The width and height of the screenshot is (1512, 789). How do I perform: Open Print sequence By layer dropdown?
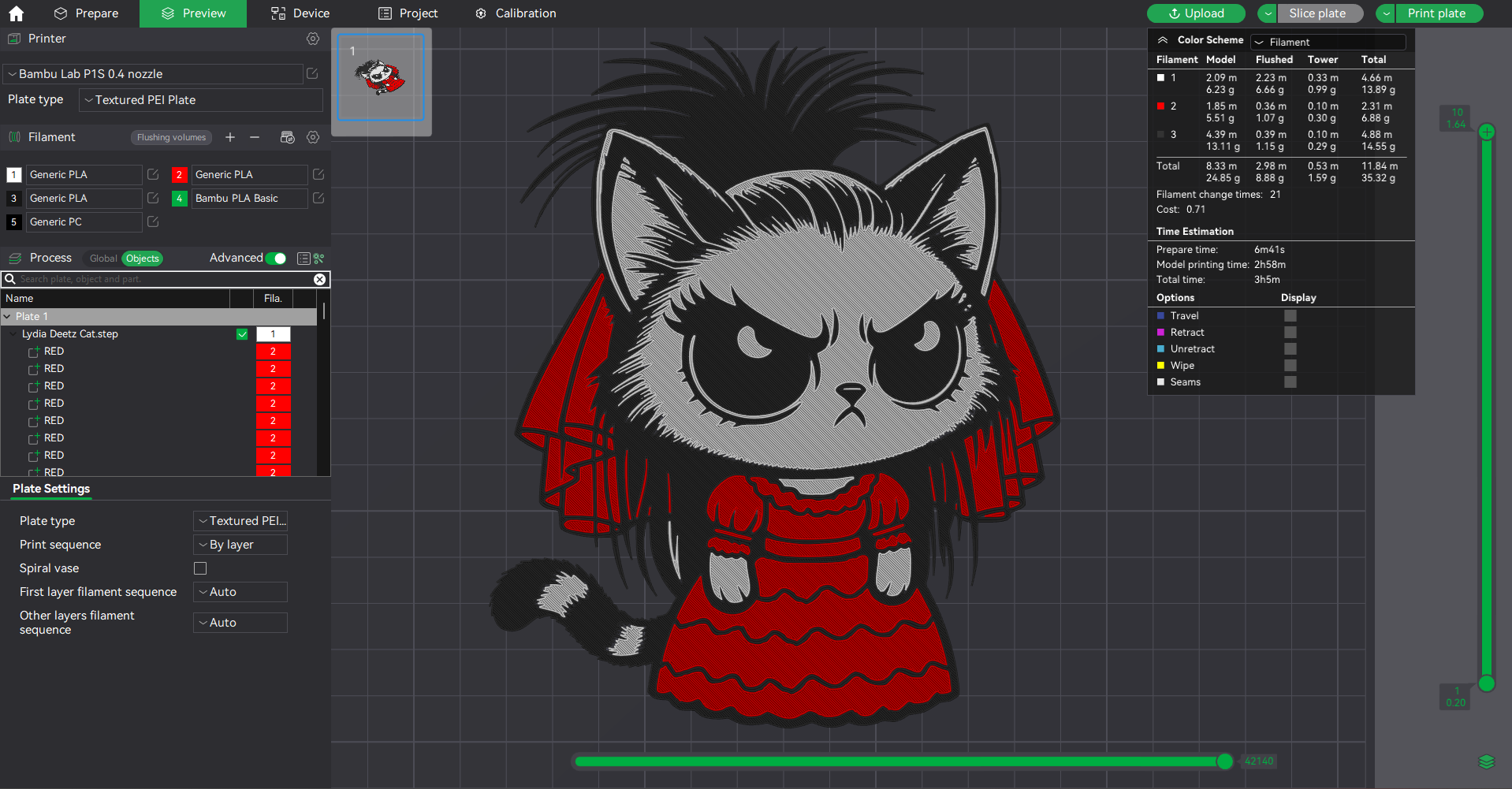click(240, 545)
